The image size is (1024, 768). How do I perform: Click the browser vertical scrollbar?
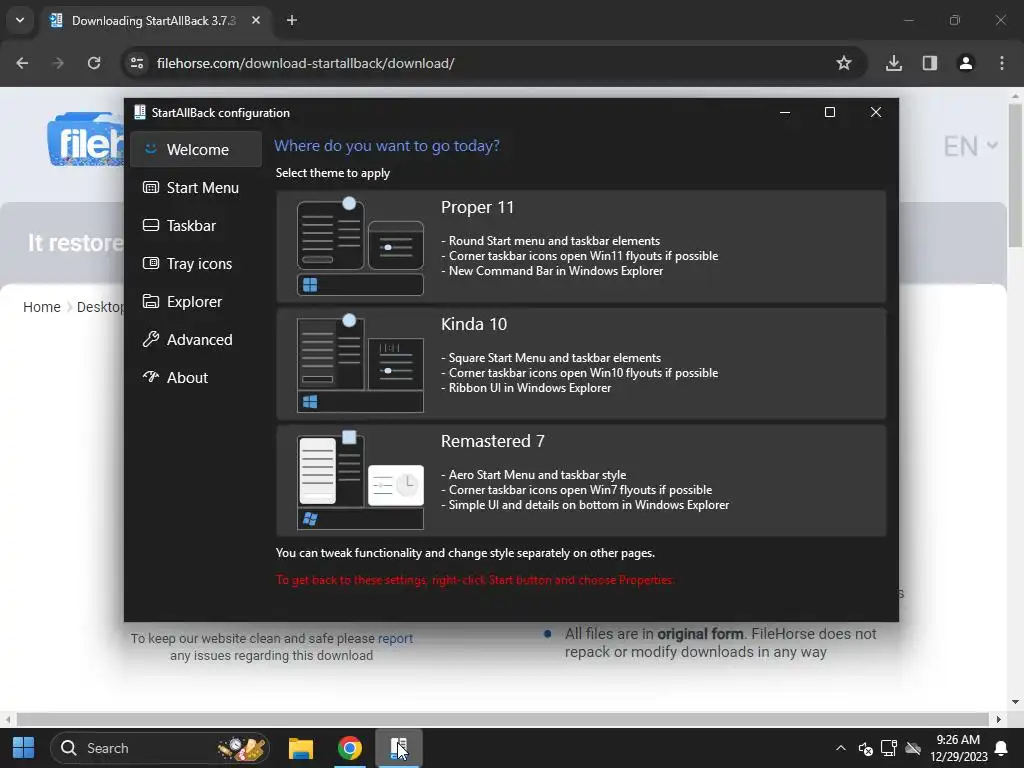(1015, 175)
